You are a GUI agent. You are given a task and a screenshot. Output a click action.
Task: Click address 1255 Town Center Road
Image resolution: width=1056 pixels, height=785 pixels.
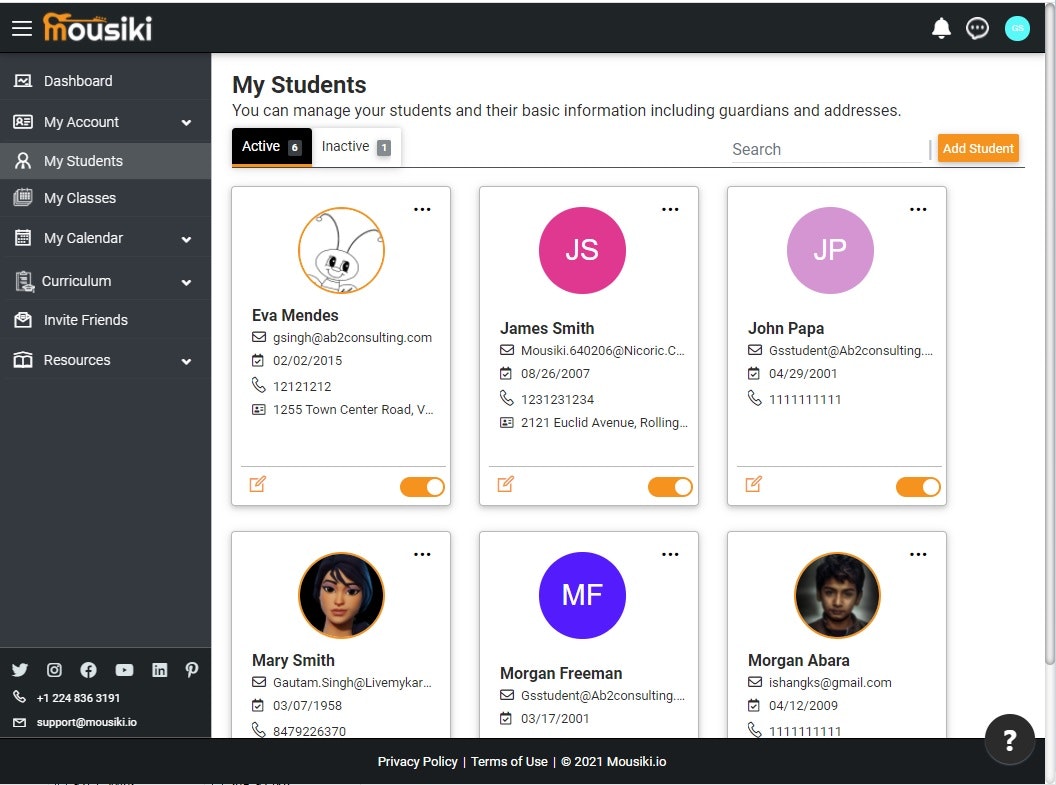(353, 409)
